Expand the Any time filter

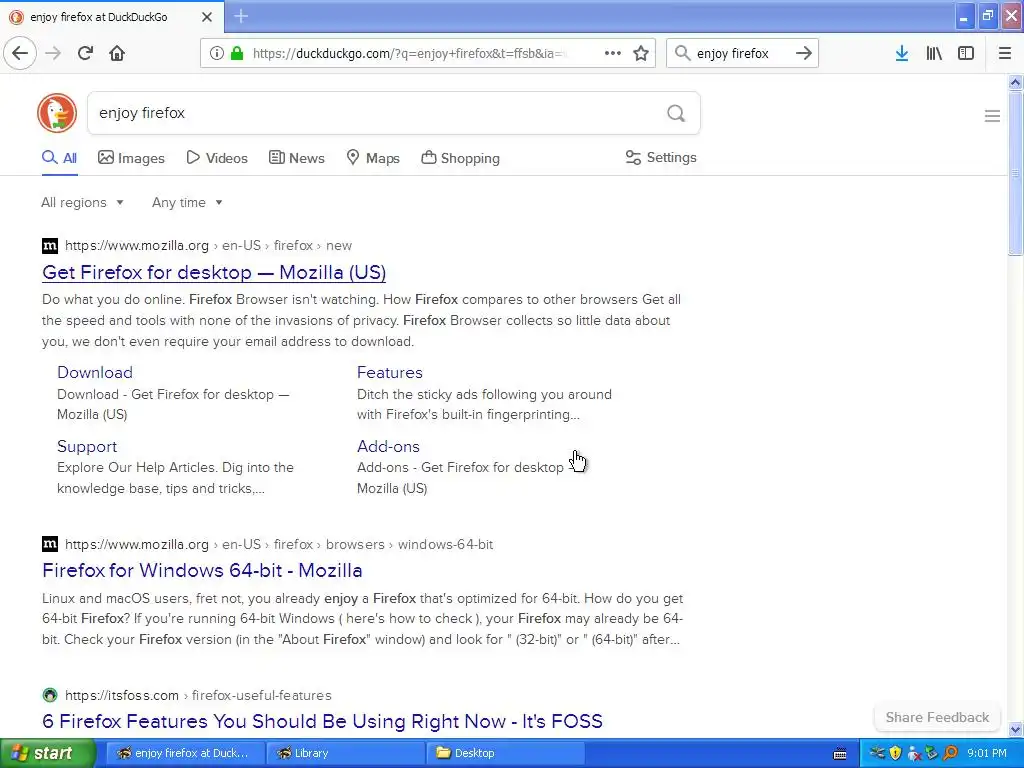click(x=187, y=202)
